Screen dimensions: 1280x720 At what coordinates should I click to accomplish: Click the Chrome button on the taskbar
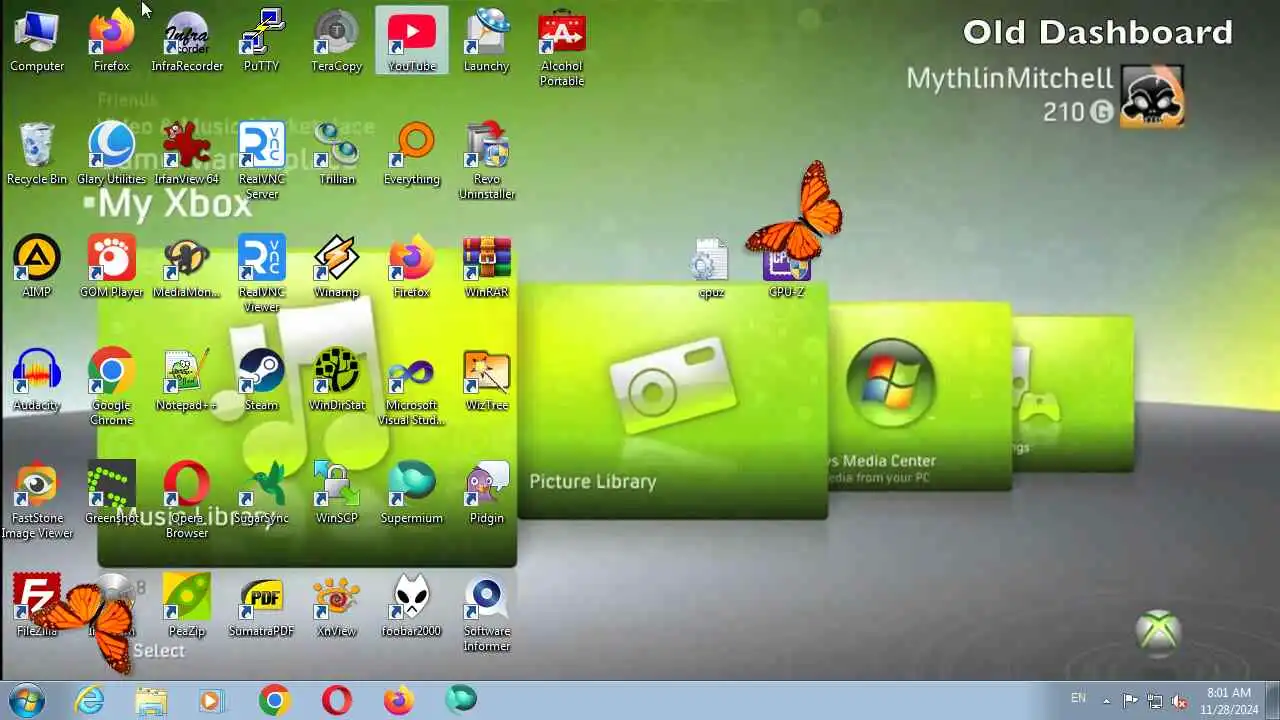[274, 700]
